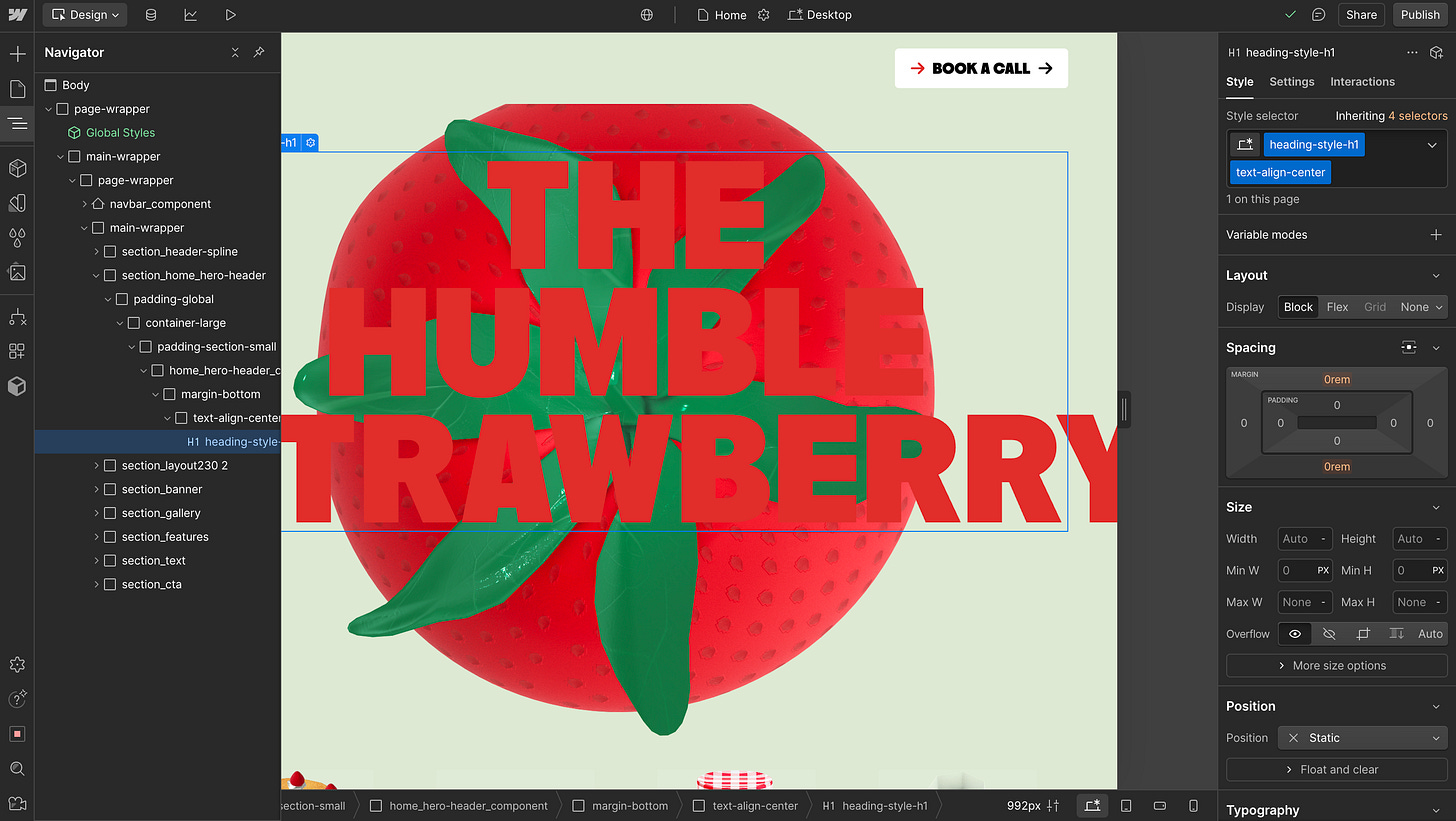Open the Assets image icon
The width and height of the screenshot is (1456, 821).
point(17,272)
